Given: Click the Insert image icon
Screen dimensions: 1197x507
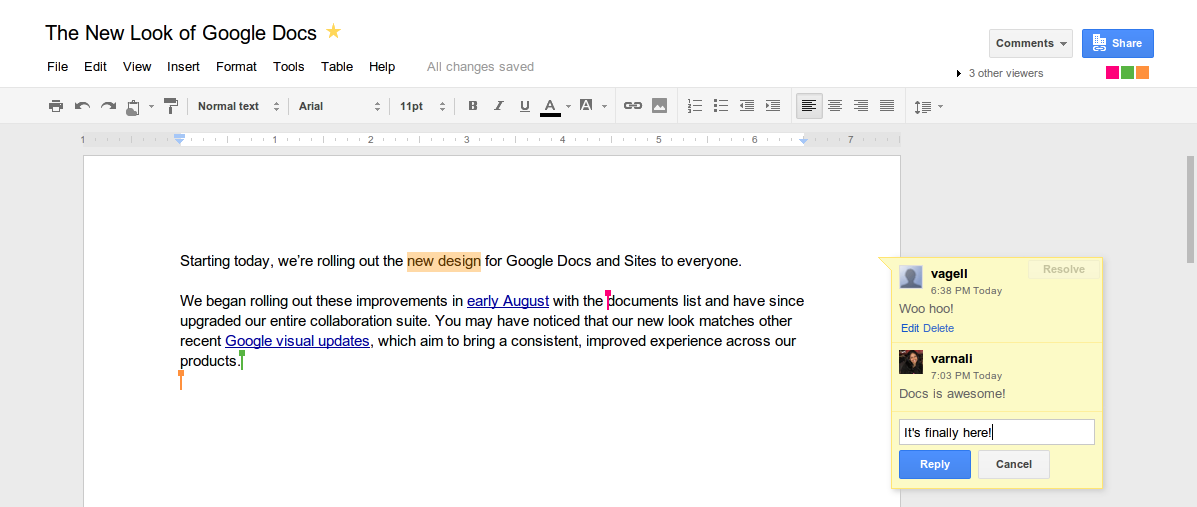Looking at the screenshot, I should point(659,106).
